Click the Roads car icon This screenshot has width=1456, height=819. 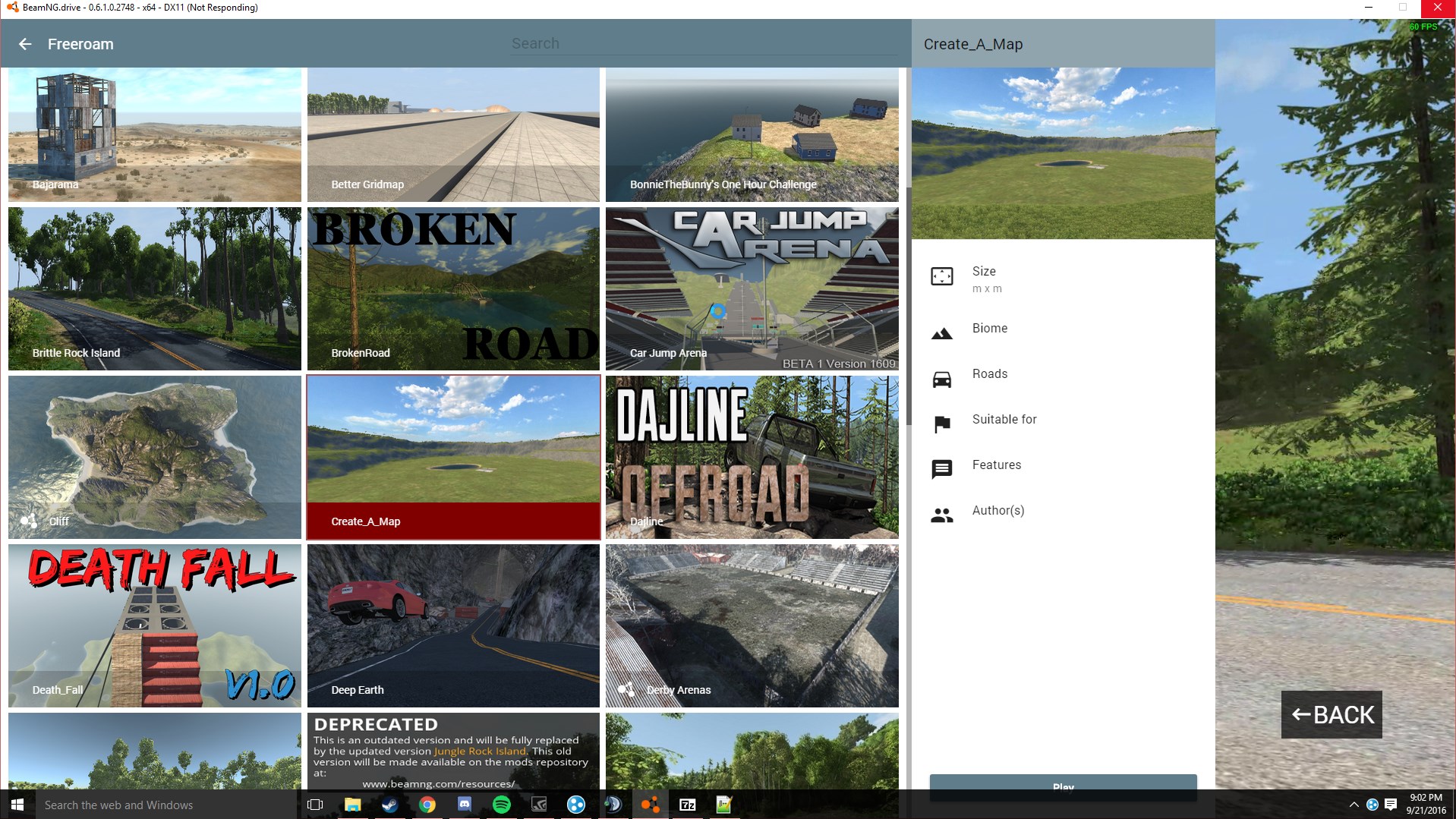click(941, 379)
